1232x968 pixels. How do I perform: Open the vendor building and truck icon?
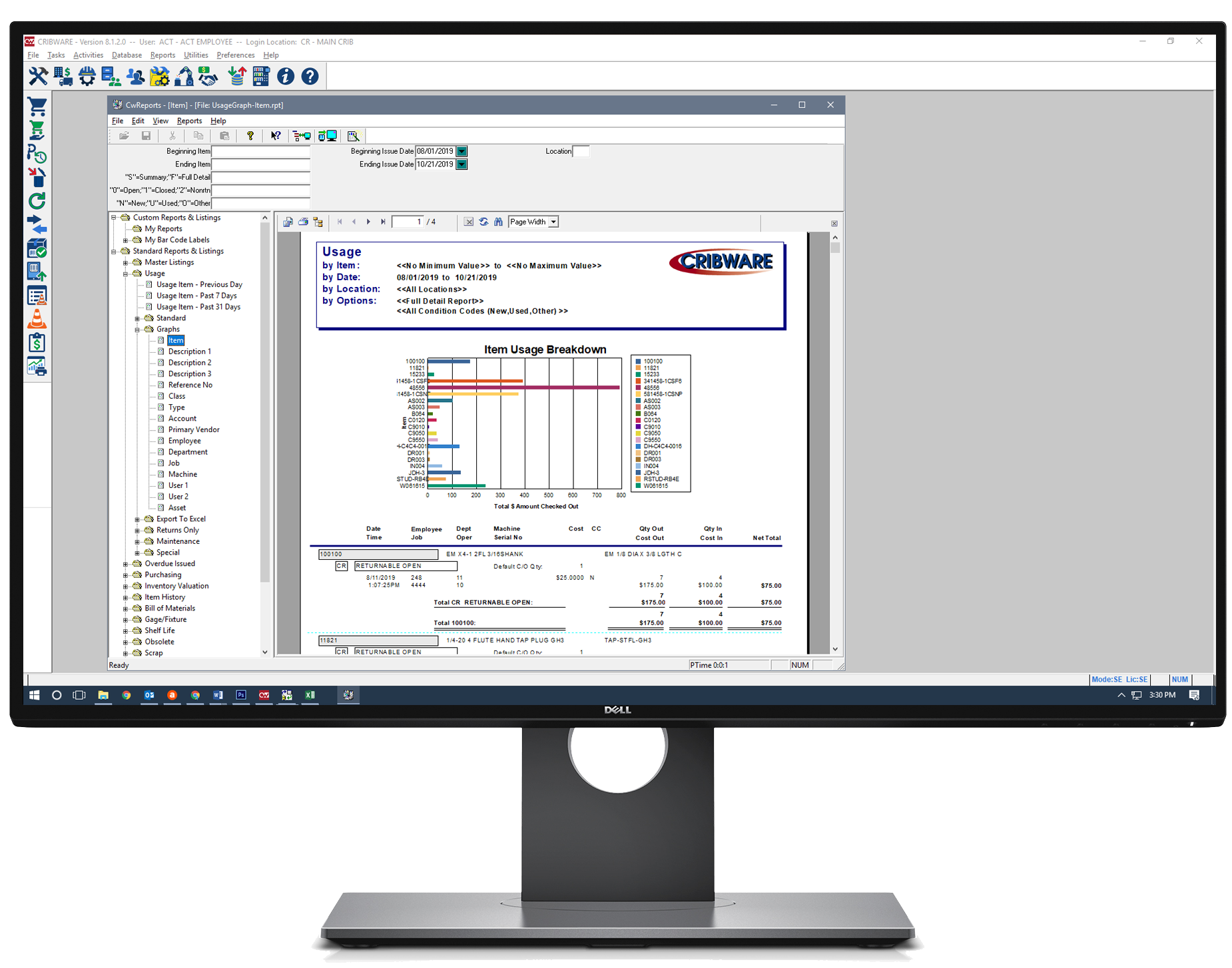[63, 77]
